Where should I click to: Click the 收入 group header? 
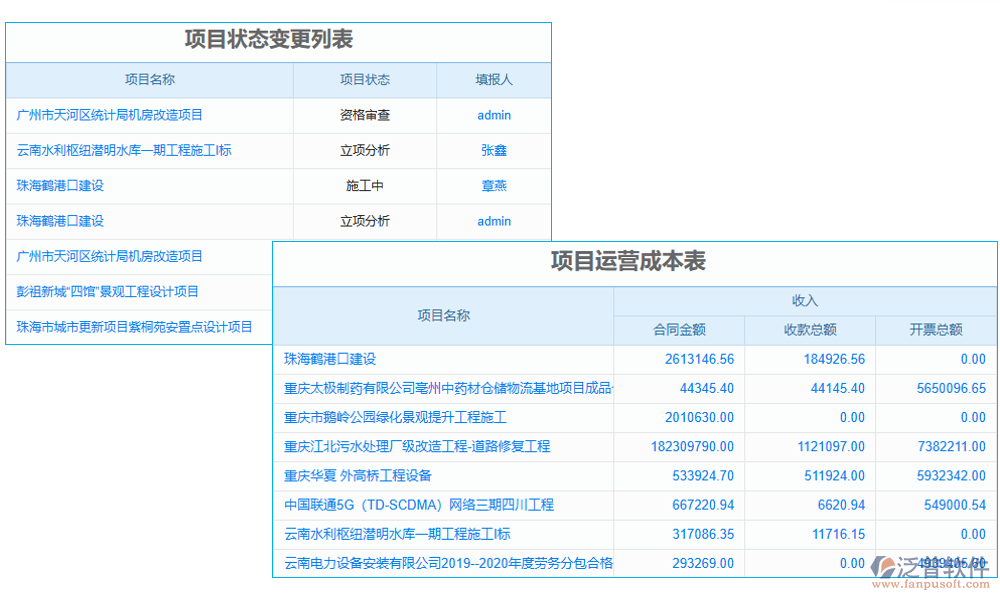click(808, 298)
